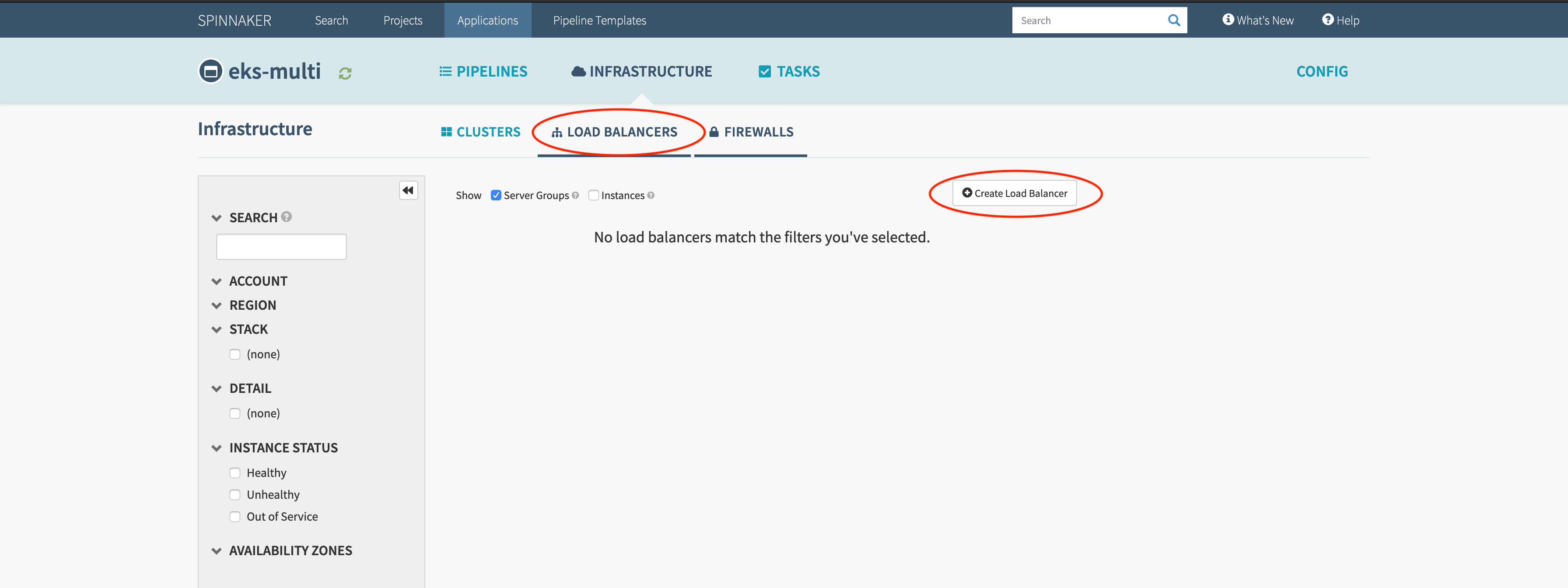Click the help icon beside Instances

click(x=651, y=196)
